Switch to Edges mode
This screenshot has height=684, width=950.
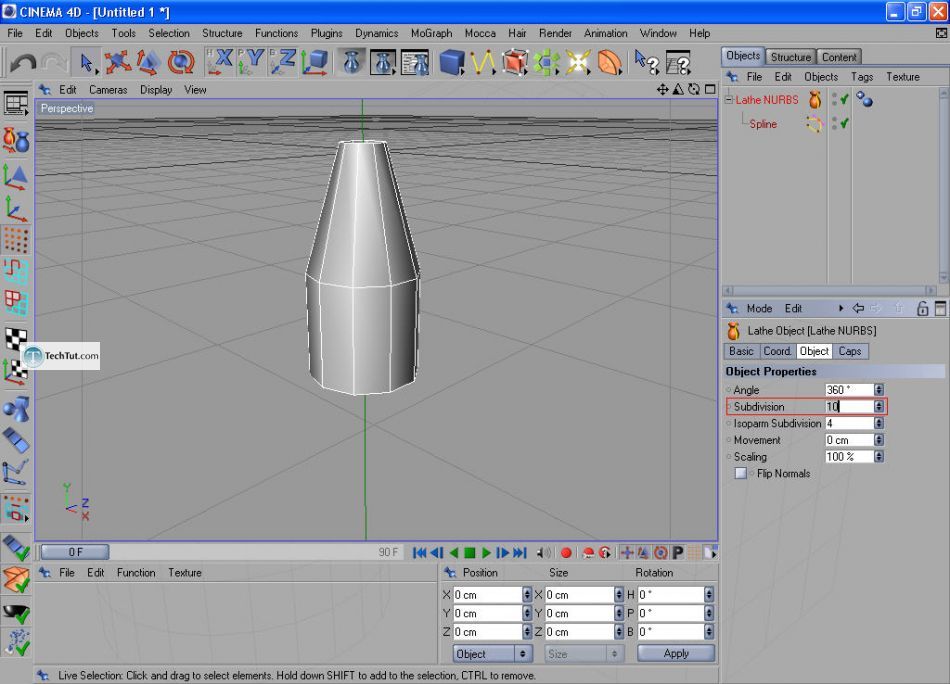(16, 271)
